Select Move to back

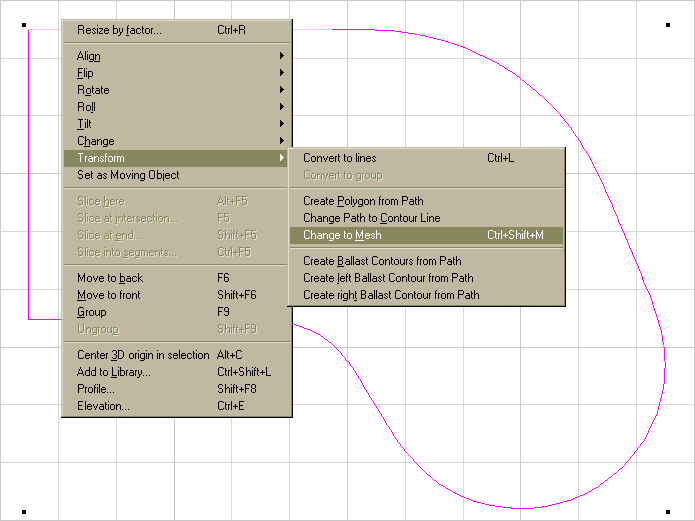click(x=176, y=278)
